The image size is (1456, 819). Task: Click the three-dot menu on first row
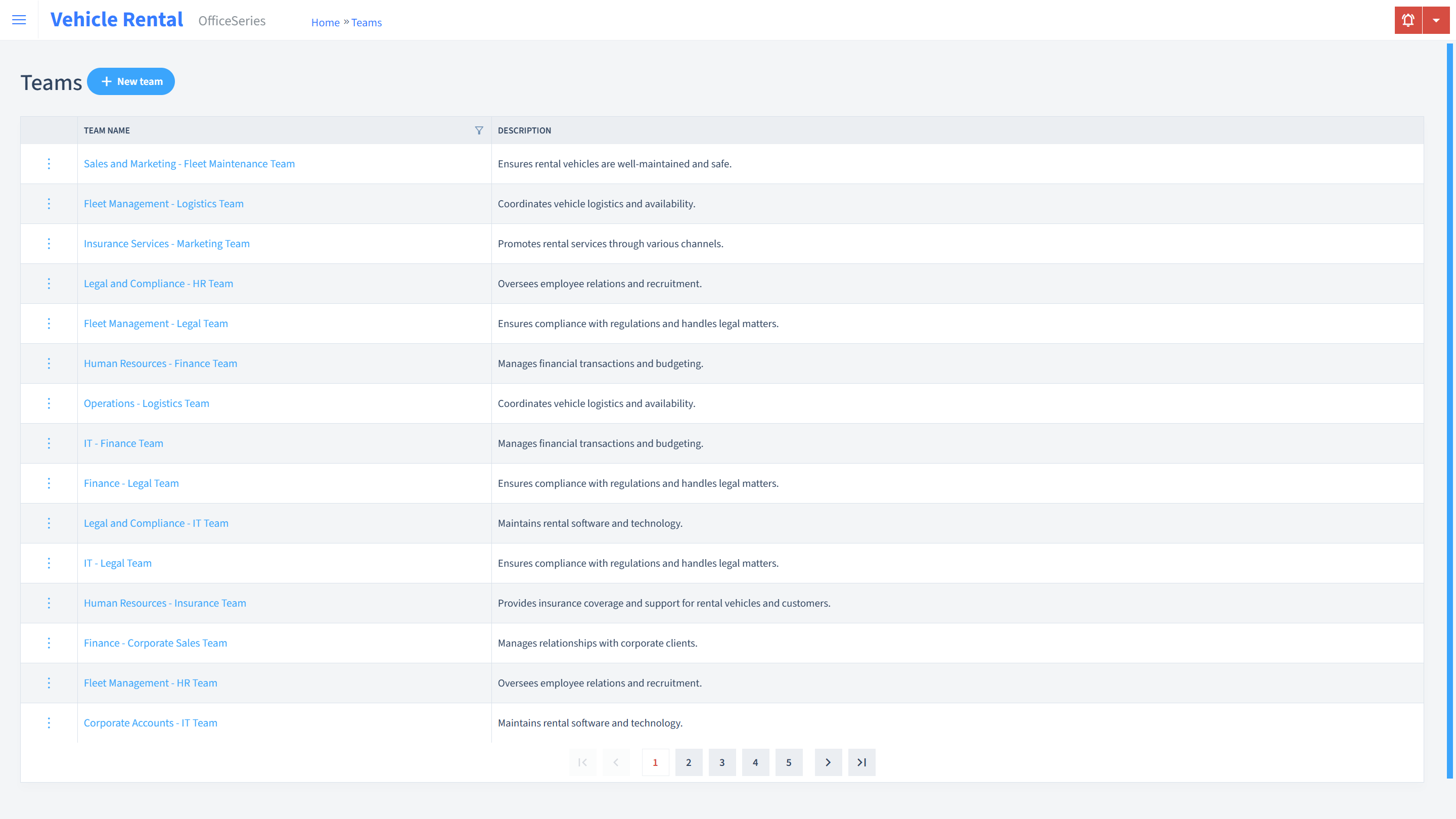pos(48,163)
